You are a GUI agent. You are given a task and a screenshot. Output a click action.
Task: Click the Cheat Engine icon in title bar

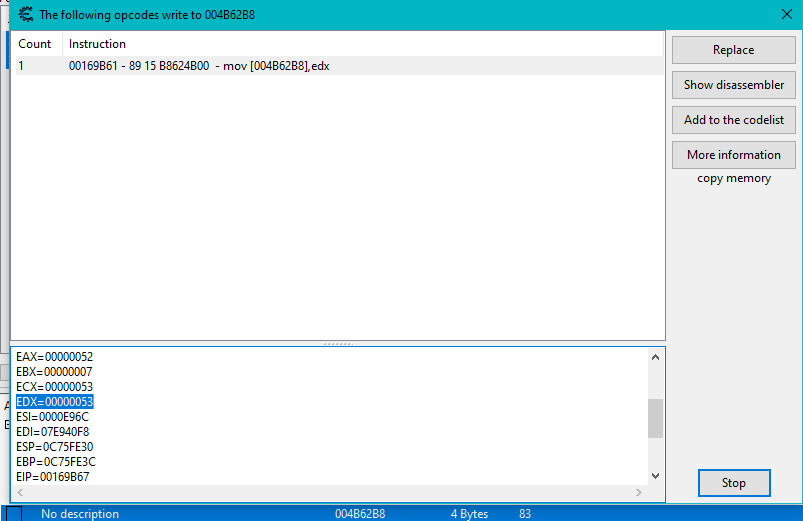(x=26, y=14)
